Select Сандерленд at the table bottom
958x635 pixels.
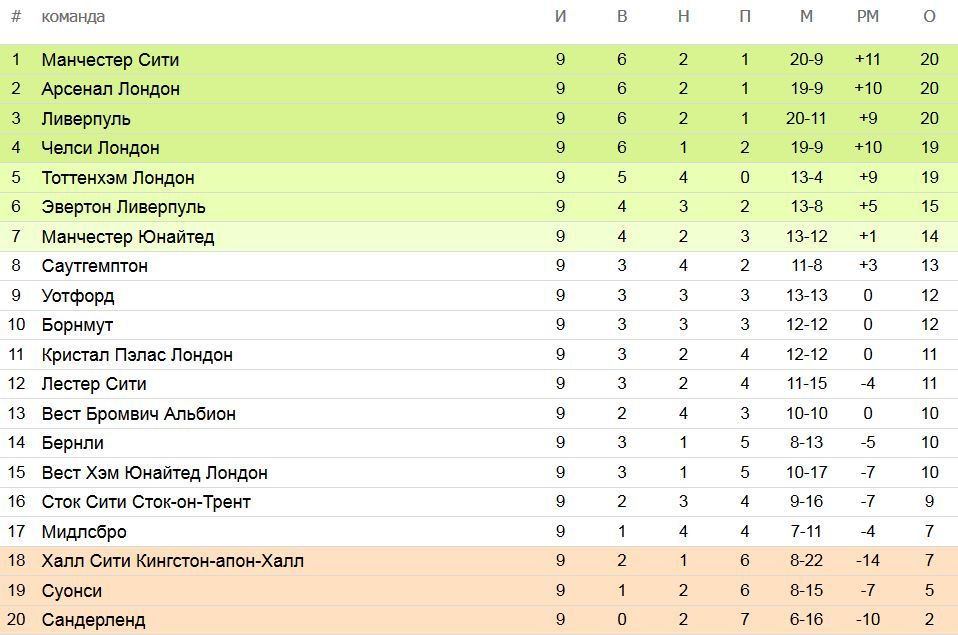click(x=93, y=620)
